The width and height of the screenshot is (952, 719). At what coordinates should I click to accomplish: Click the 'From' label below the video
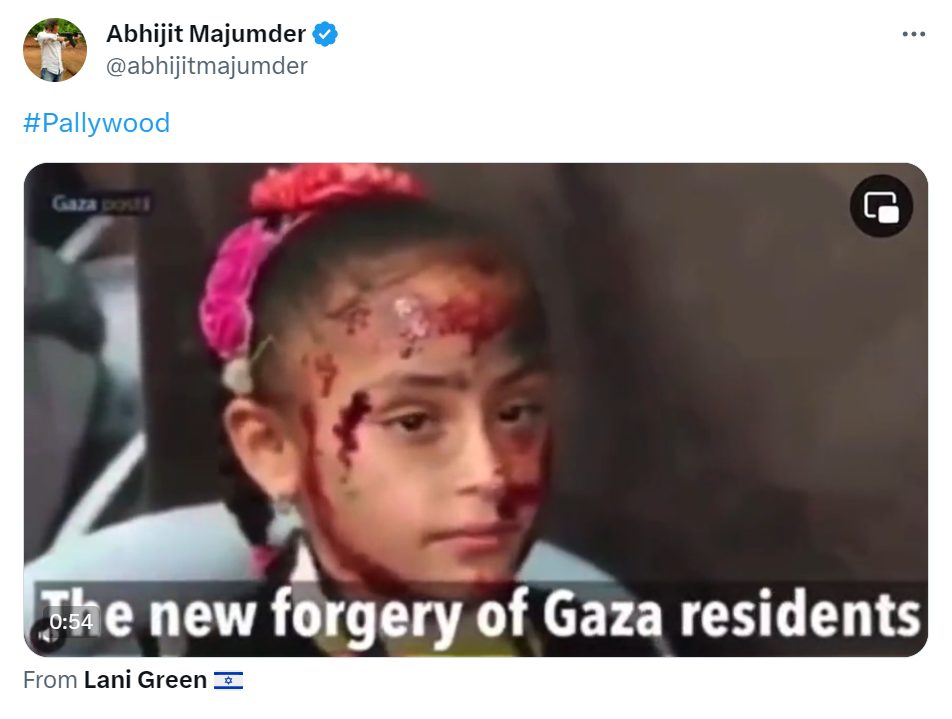[x=50, y=680]
